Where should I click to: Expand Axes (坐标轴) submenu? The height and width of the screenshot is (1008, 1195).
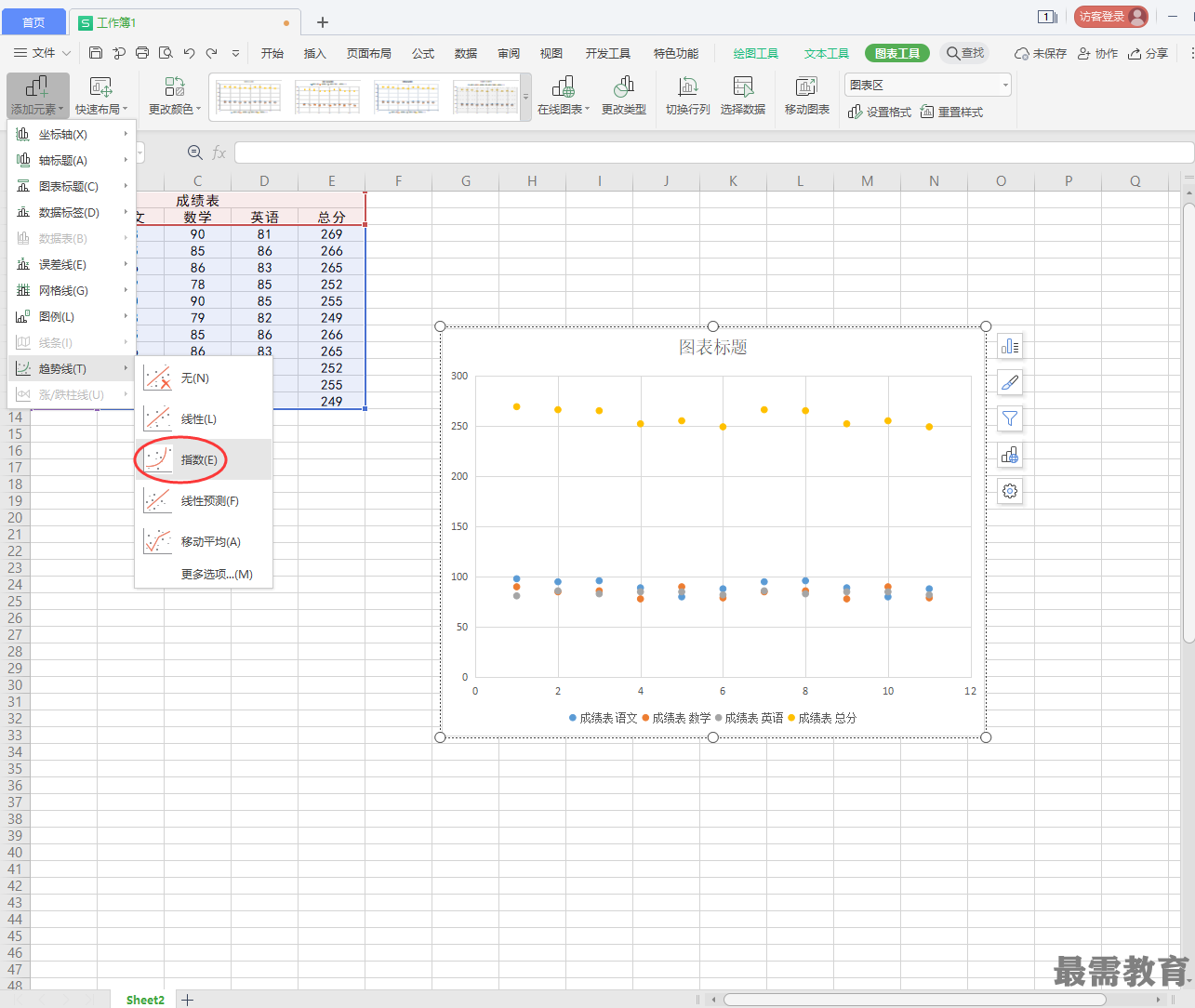[72, 134]
